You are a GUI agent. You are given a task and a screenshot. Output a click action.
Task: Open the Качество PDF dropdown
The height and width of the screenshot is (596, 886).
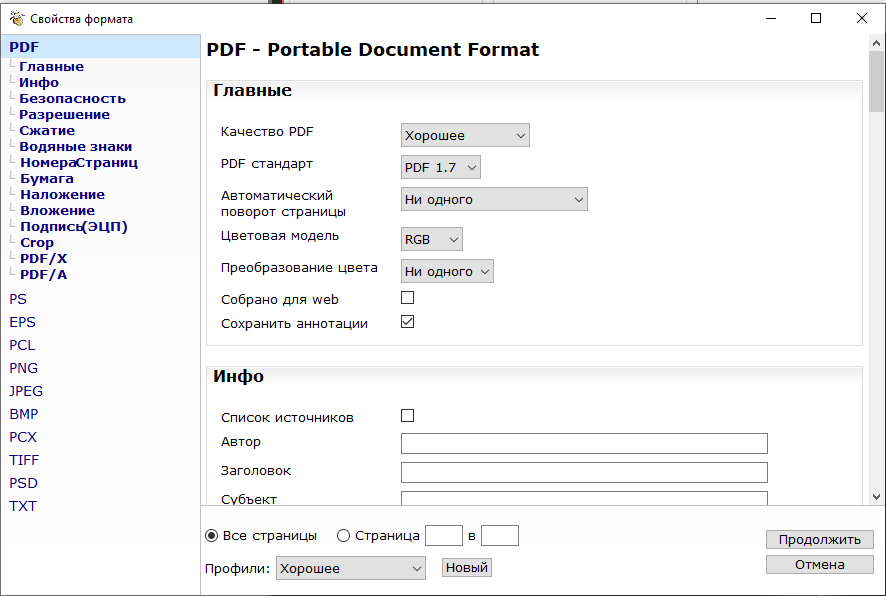pyautogui.click(x=465, y=136)
